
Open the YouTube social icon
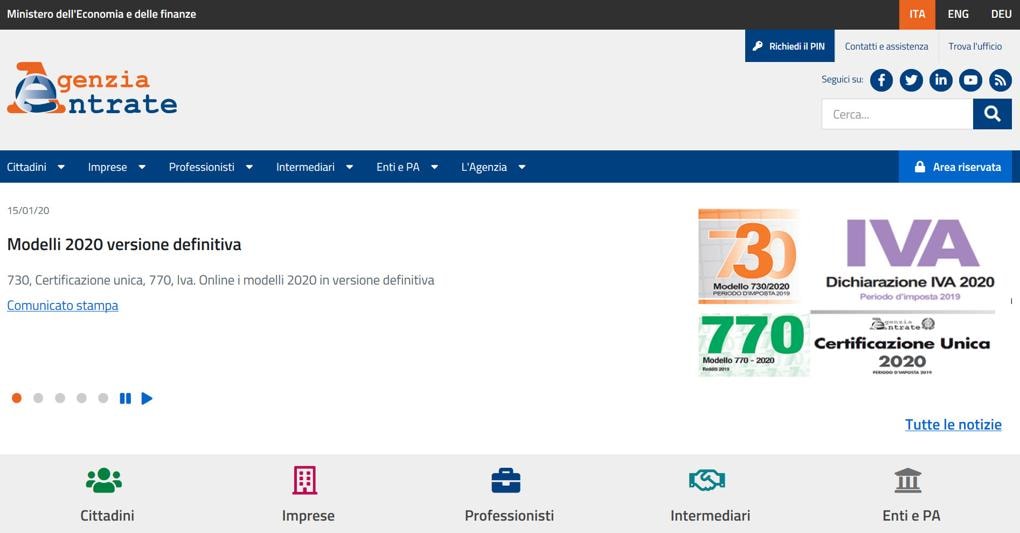point(971,80)
